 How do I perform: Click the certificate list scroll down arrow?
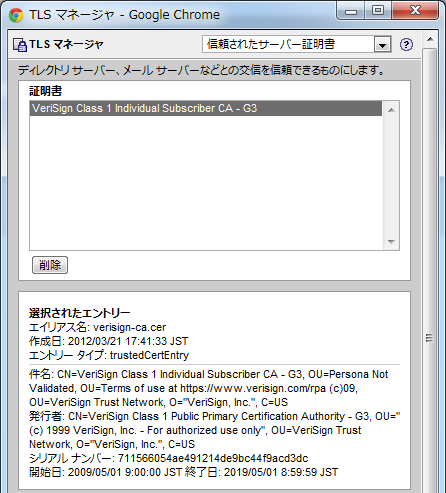click(391, 241)
